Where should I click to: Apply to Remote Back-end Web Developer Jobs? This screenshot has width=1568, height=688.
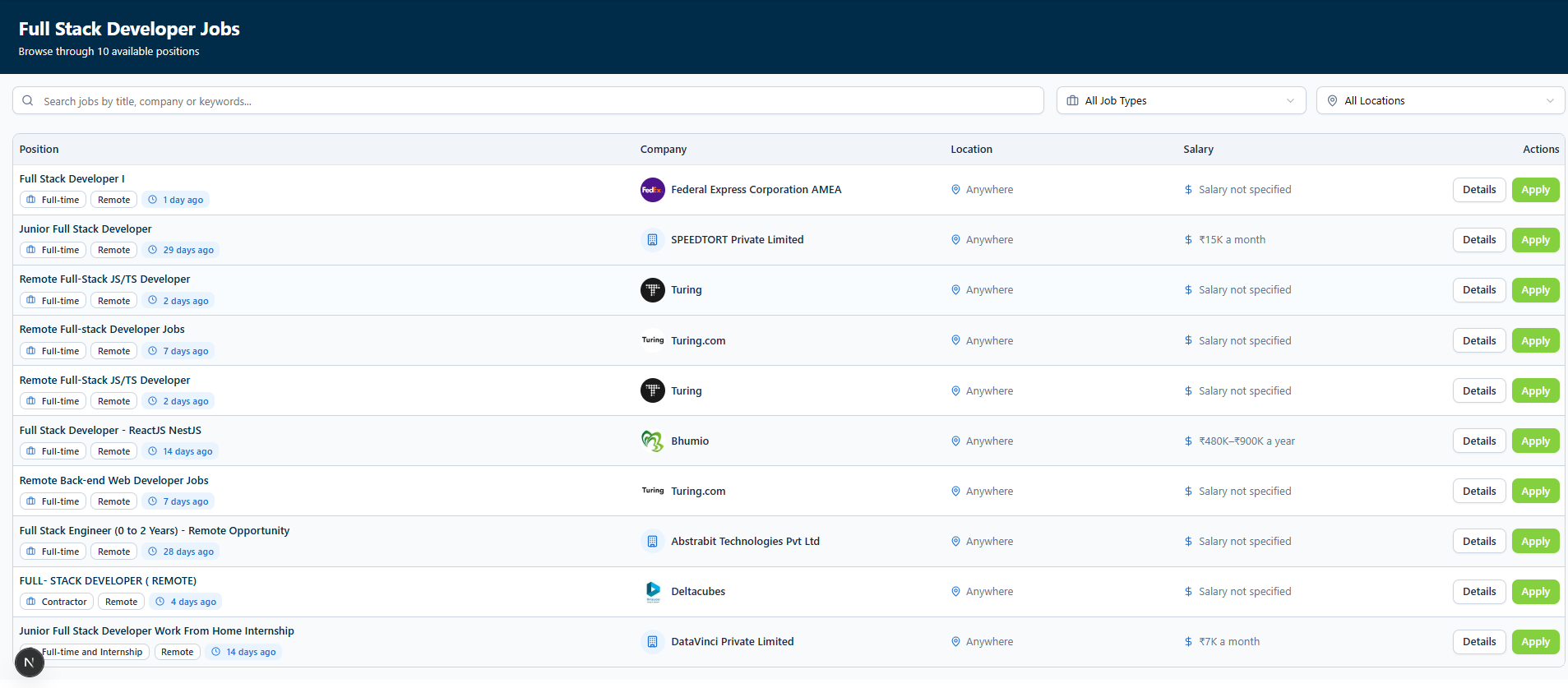tap(1535, 492)
